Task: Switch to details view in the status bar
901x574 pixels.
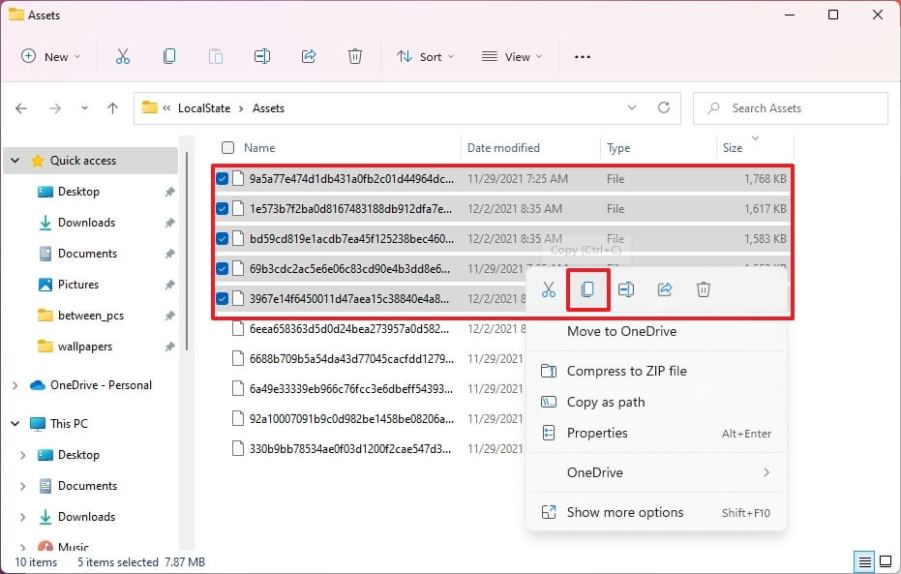Action: (865, 561)
